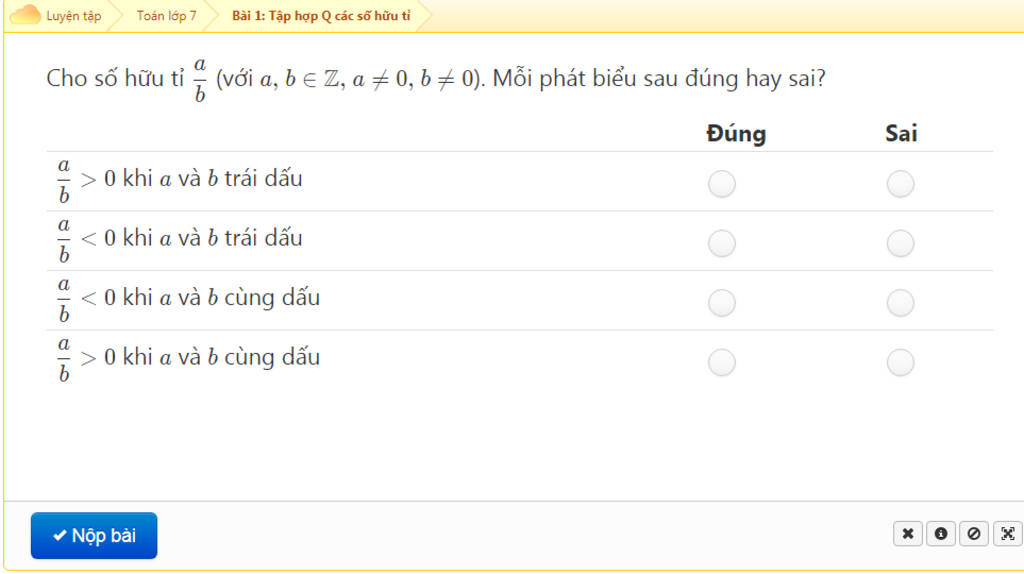Toggle fullscreen with the expand icon
The height and width of the screenshot is (574, 1024).
click(1008, 534)
